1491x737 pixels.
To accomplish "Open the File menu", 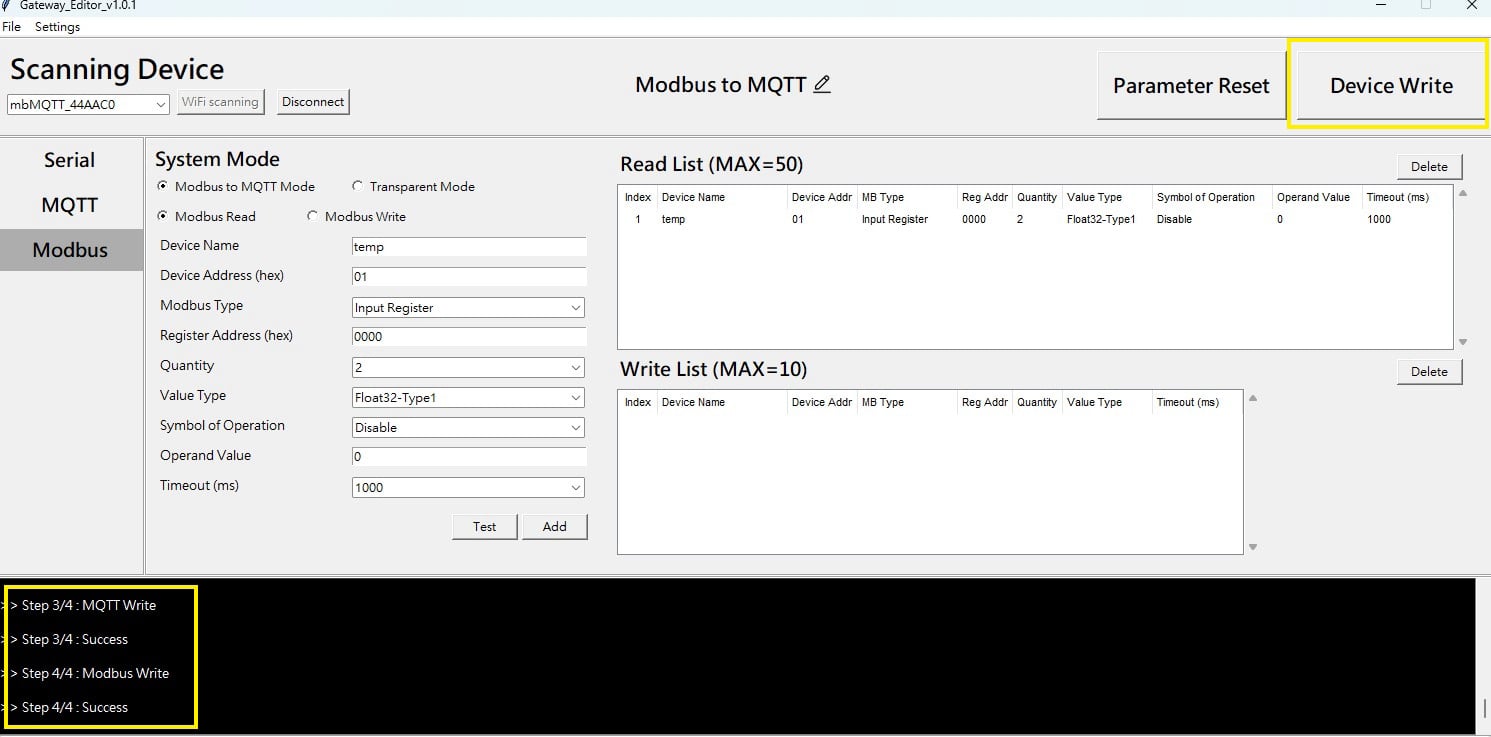I will [11, 27].
